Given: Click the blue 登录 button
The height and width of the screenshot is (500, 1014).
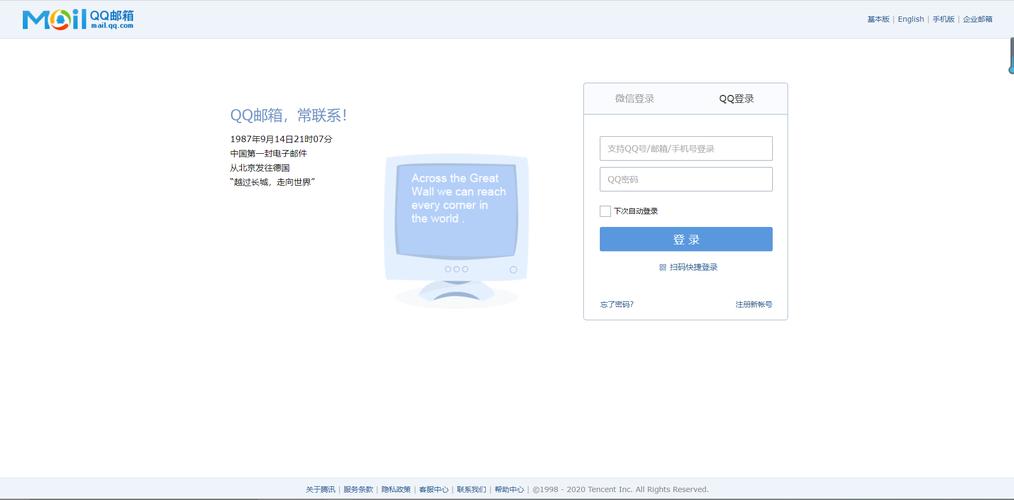Looking at the screenshot, I should [x=686, y=239].
